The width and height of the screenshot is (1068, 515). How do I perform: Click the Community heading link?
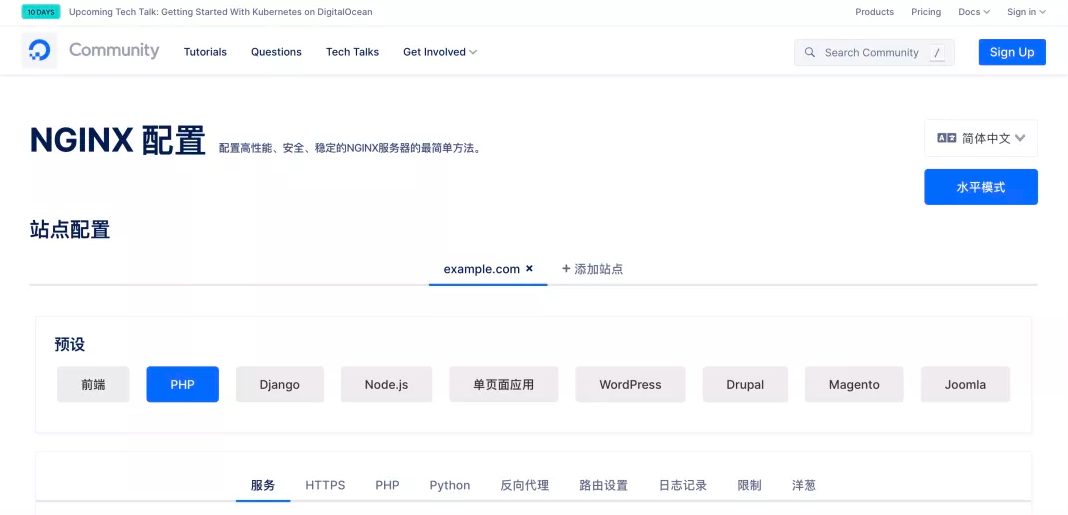114,50
